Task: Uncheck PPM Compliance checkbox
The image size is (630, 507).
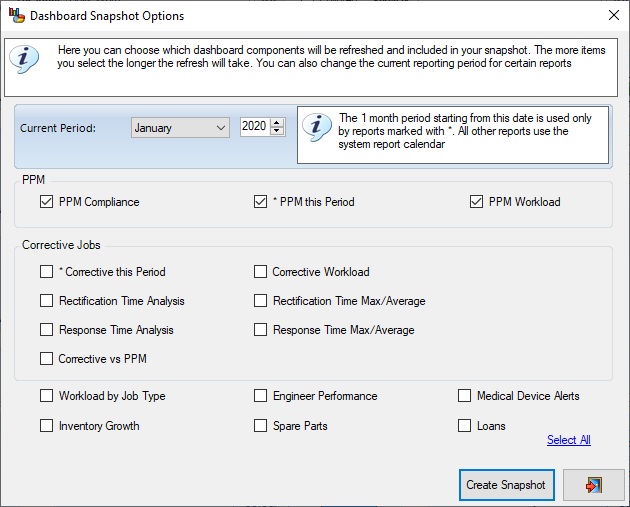Action: tap(46, 201)
